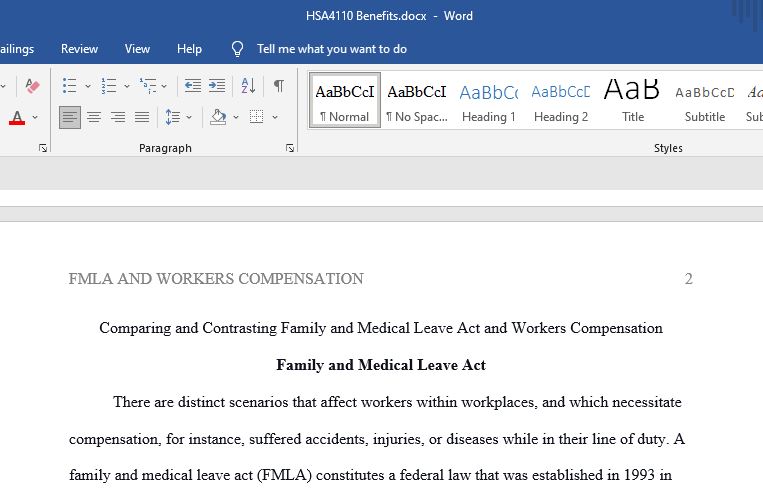Sort text with A-Z sort icon
This screenshot has width=763, height=493.
248,86
